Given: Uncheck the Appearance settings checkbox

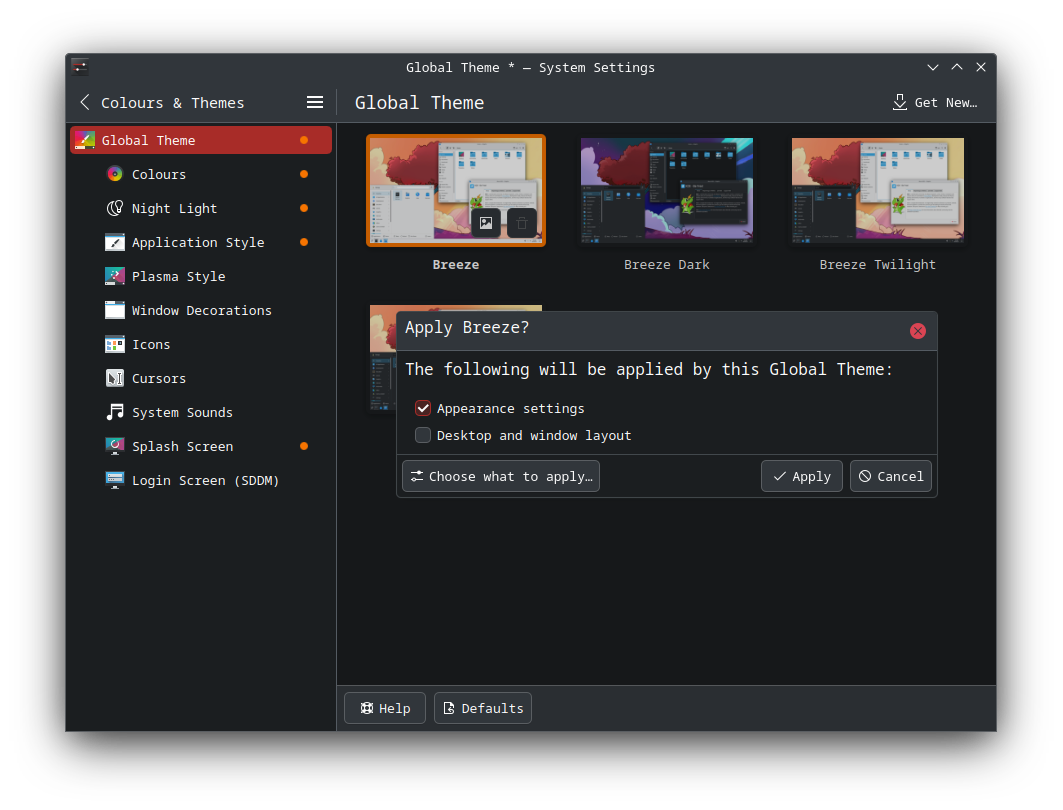Looking at the screenshot, I should (x=423, y=408).
